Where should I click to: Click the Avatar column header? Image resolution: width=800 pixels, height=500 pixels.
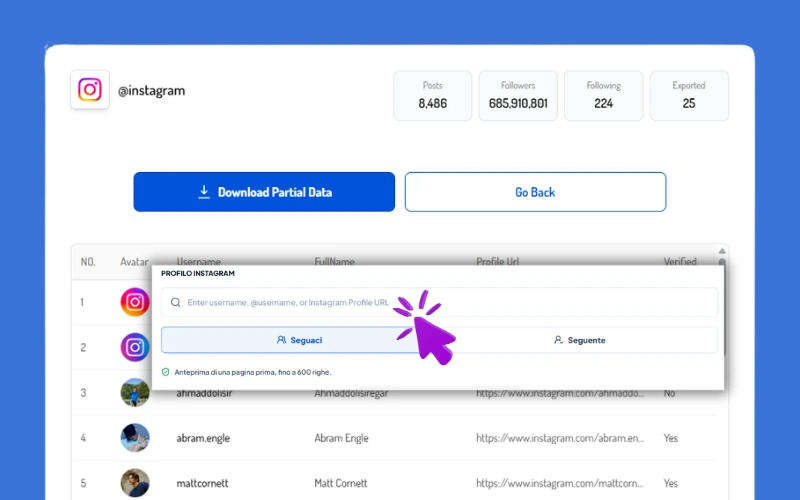click(134, 262)
